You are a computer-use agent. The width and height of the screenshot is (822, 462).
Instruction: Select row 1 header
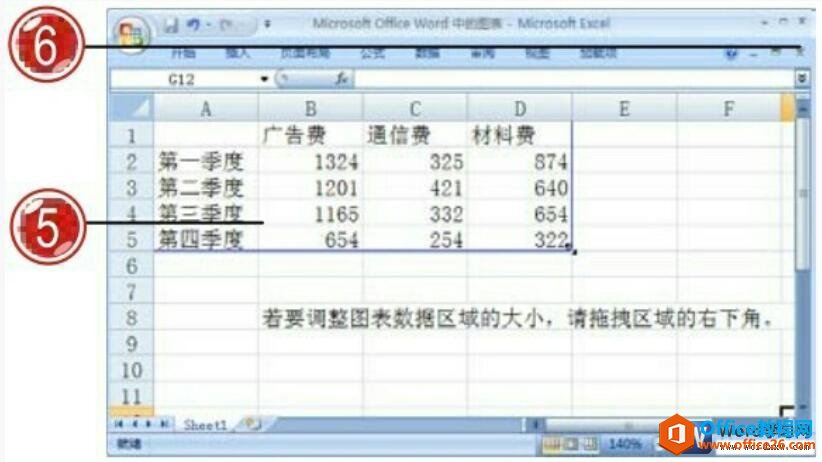tap(131, 135)
